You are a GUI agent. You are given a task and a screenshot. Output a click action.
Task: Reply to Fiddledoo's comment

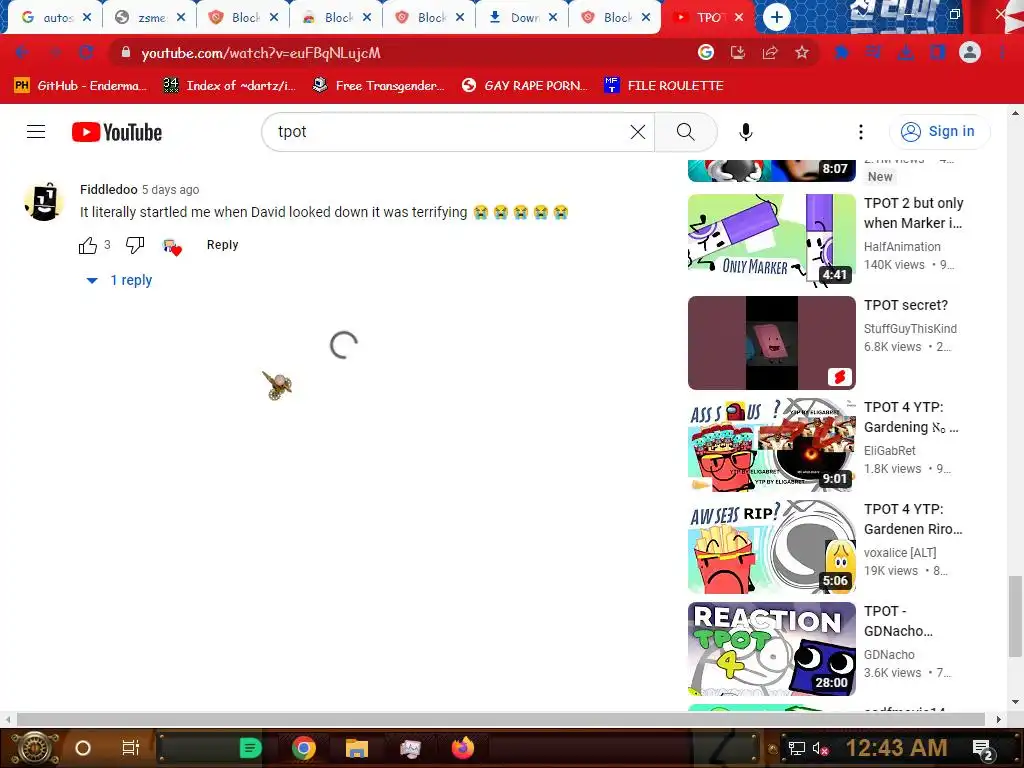tap(223, 245)
